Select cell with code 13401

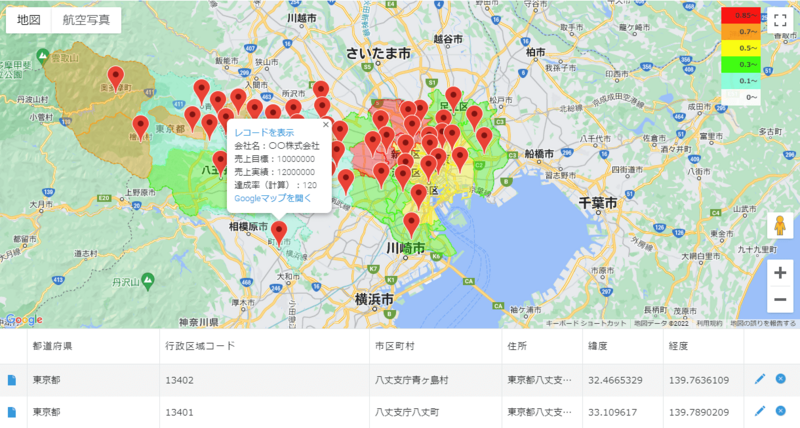(x=264, y=412)
